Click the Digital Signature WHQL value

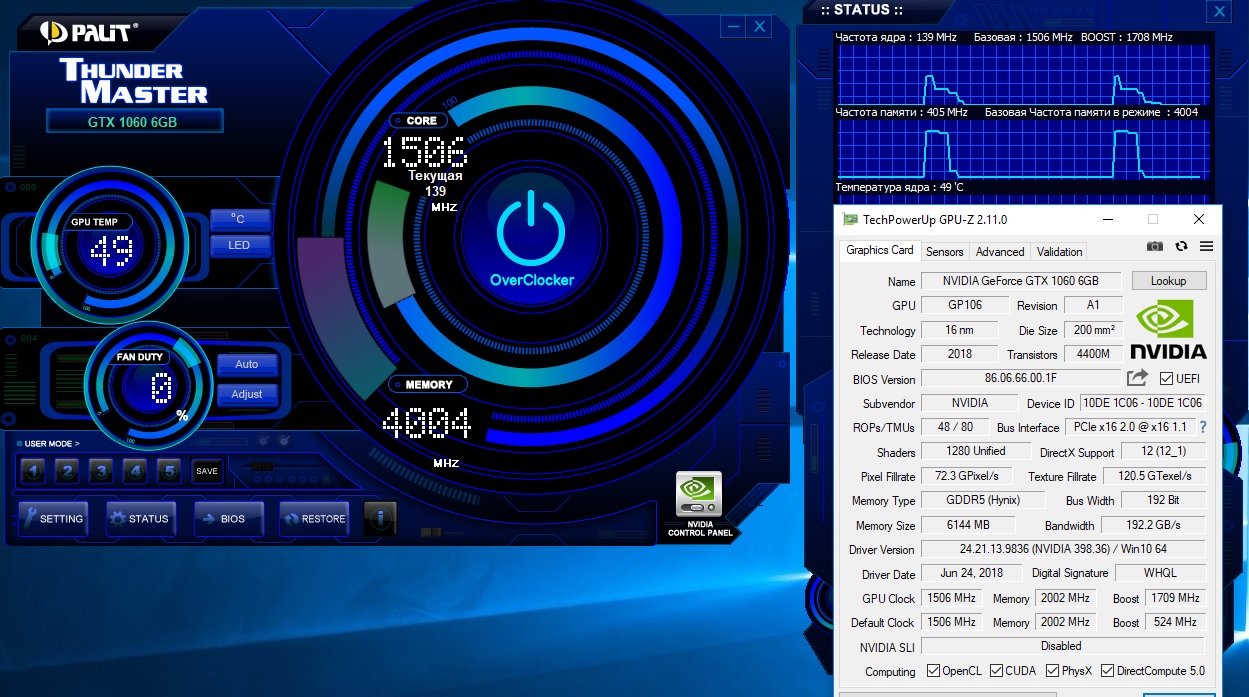point(1160,573)
